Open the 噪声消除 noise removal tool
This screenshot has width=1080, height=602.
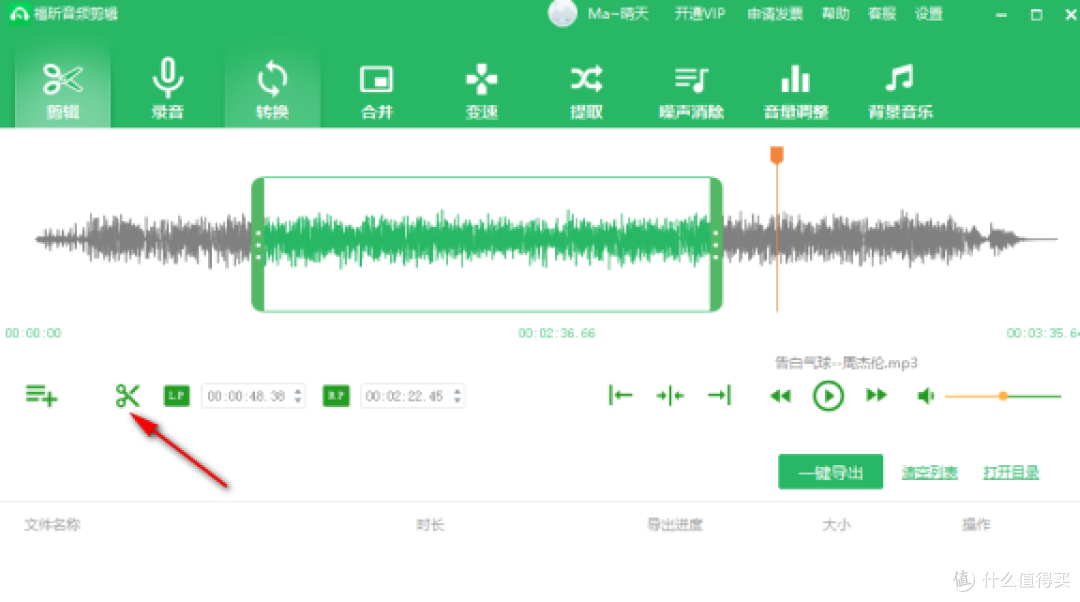pyautogui.click(x=691, y=90)
